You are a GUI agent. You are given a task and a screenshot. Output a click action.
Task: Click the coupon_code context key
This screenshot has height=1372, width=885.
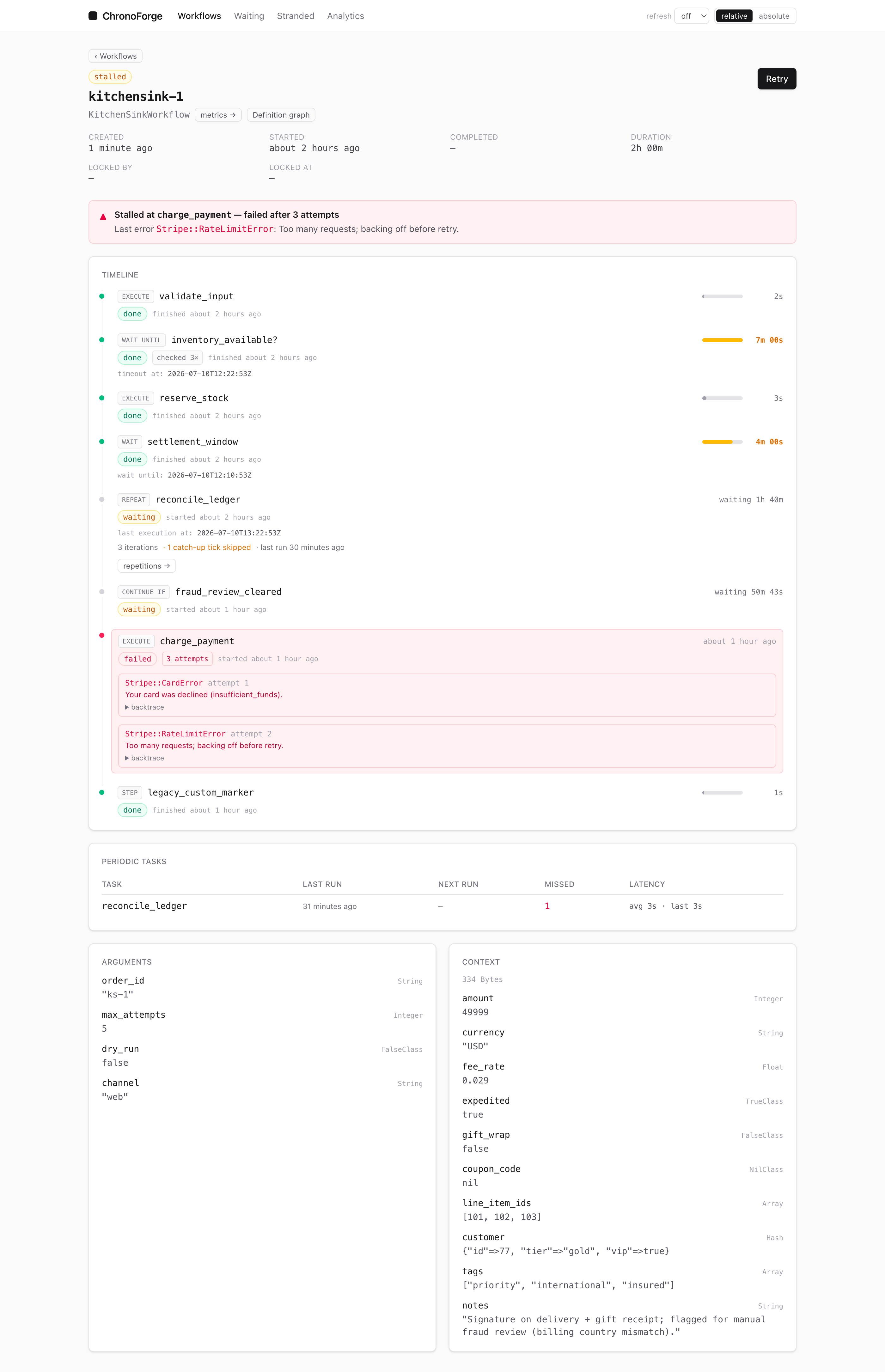[491, 1169]
